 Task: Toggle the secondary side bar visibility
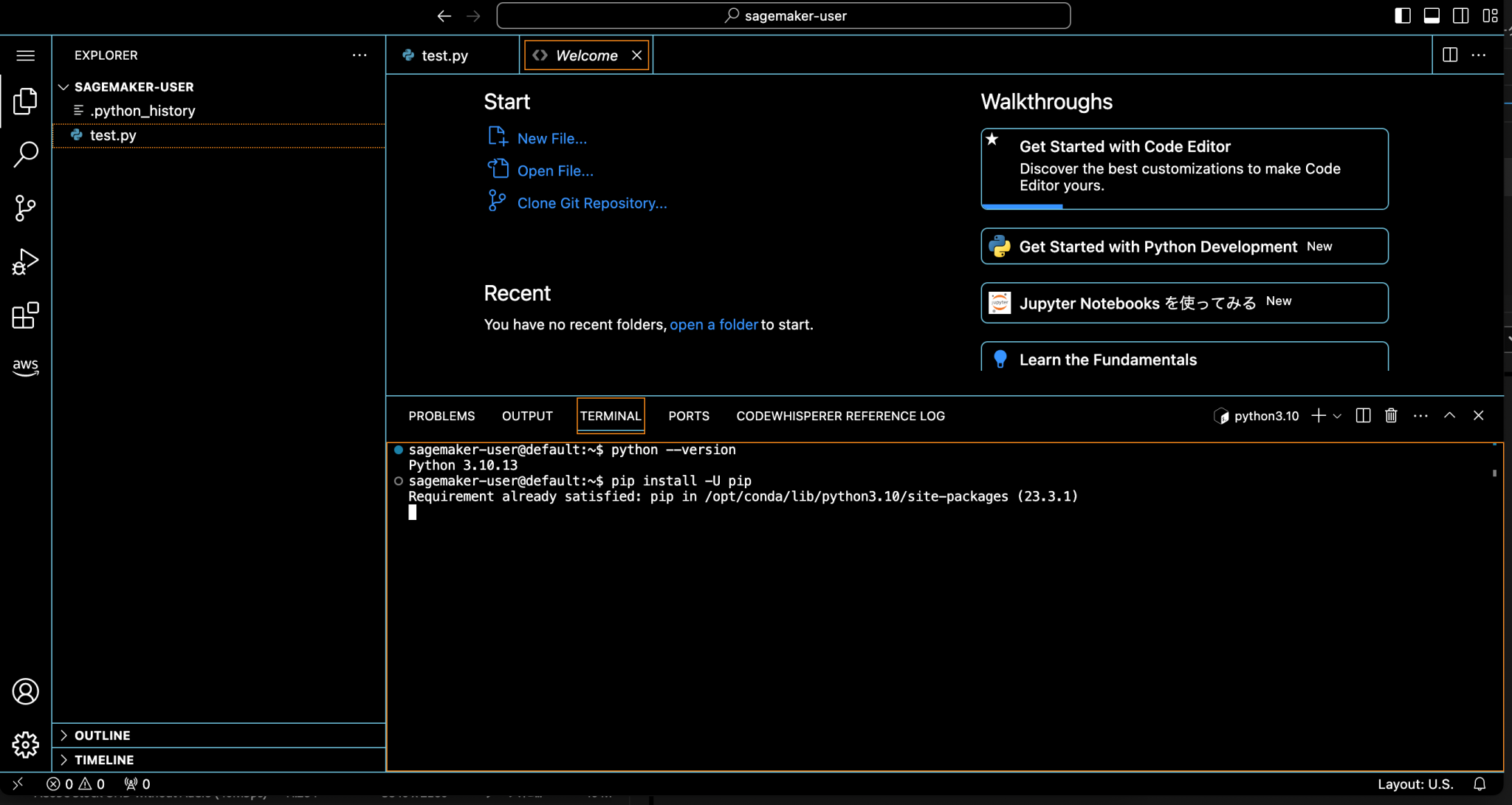(1461, 15)
